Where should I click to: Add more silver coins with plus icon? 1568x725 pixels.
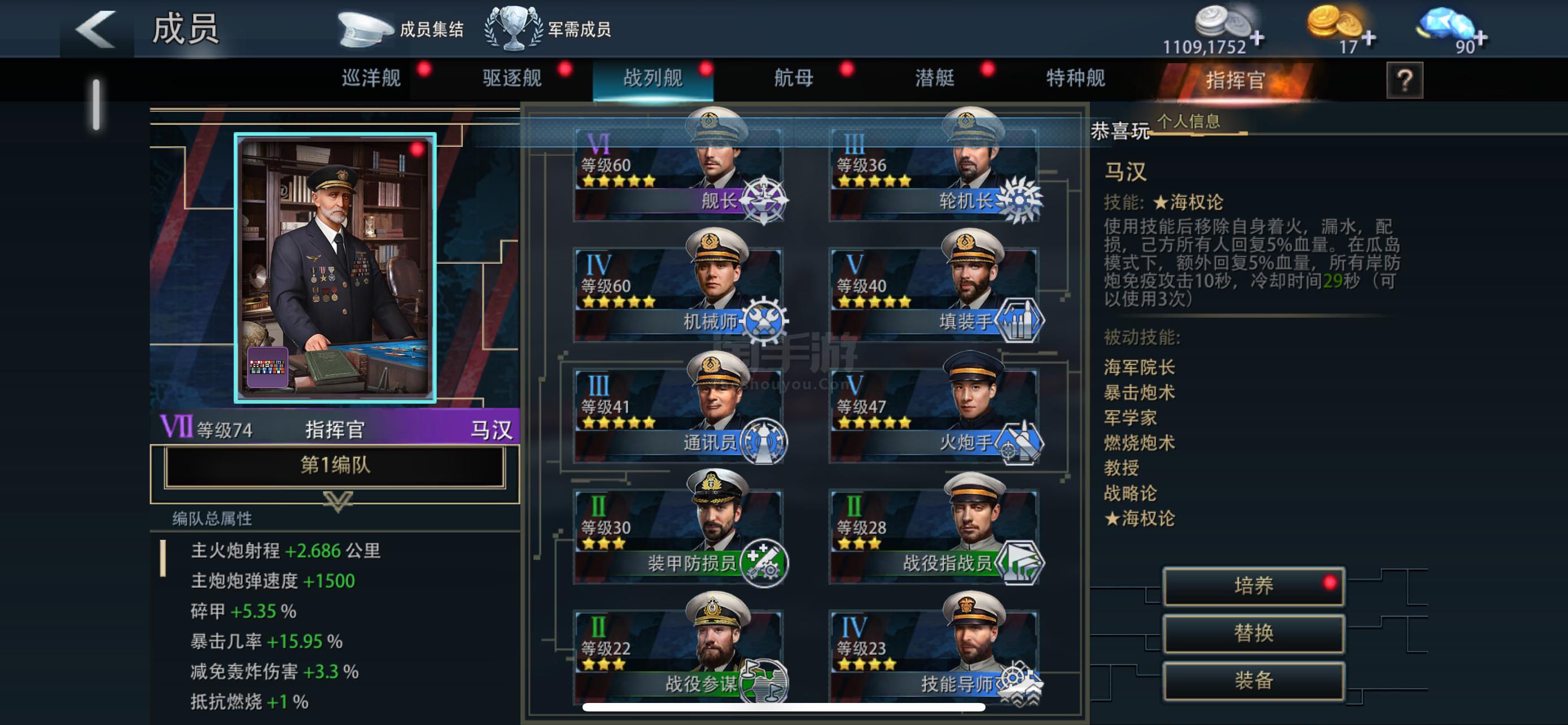pyautogui.click(x=1257, y=38)
